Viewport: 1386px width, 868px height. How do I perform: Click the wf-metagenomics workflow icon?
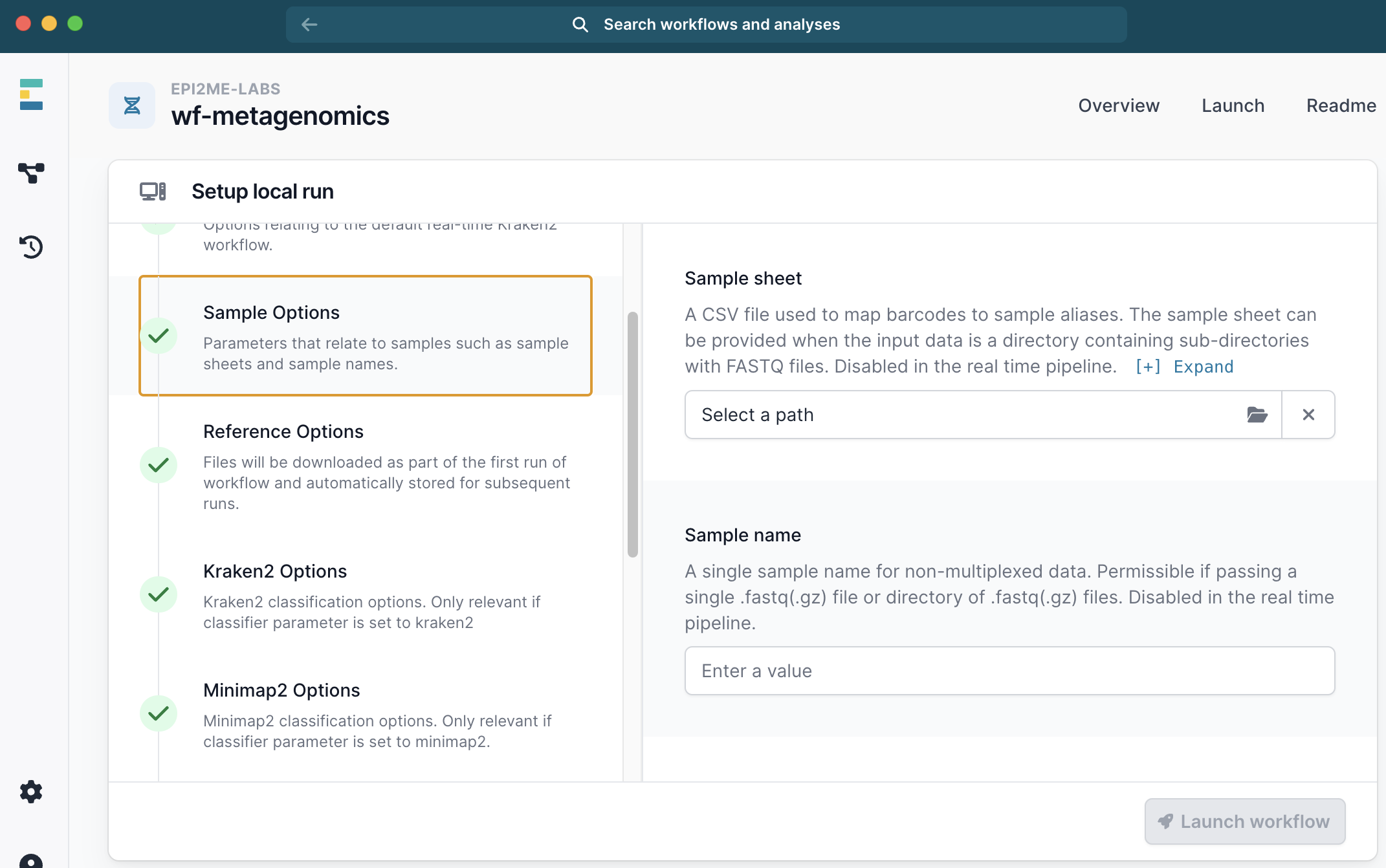[x=131, y=105]
